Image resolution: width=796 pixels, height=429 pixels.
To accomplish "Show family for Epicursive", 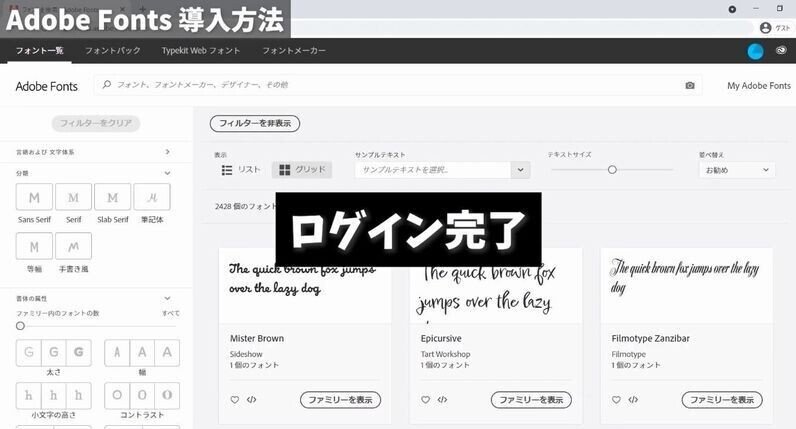I will [531, 400].
